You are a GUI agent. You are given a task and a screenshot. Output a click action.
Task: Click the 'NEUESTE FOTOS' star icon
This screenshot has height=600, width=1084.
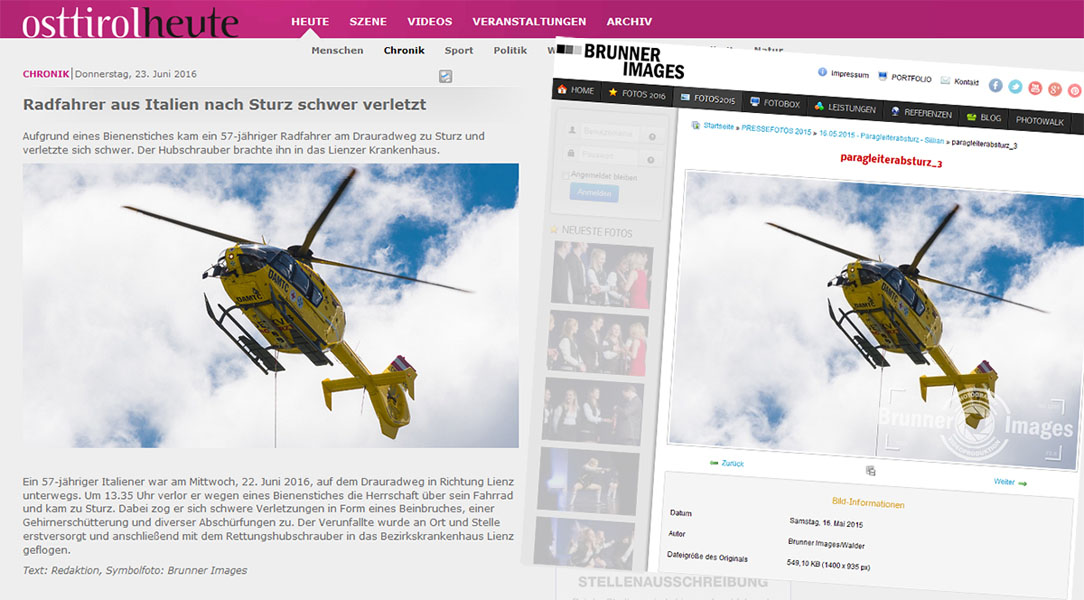pos(554,229)
